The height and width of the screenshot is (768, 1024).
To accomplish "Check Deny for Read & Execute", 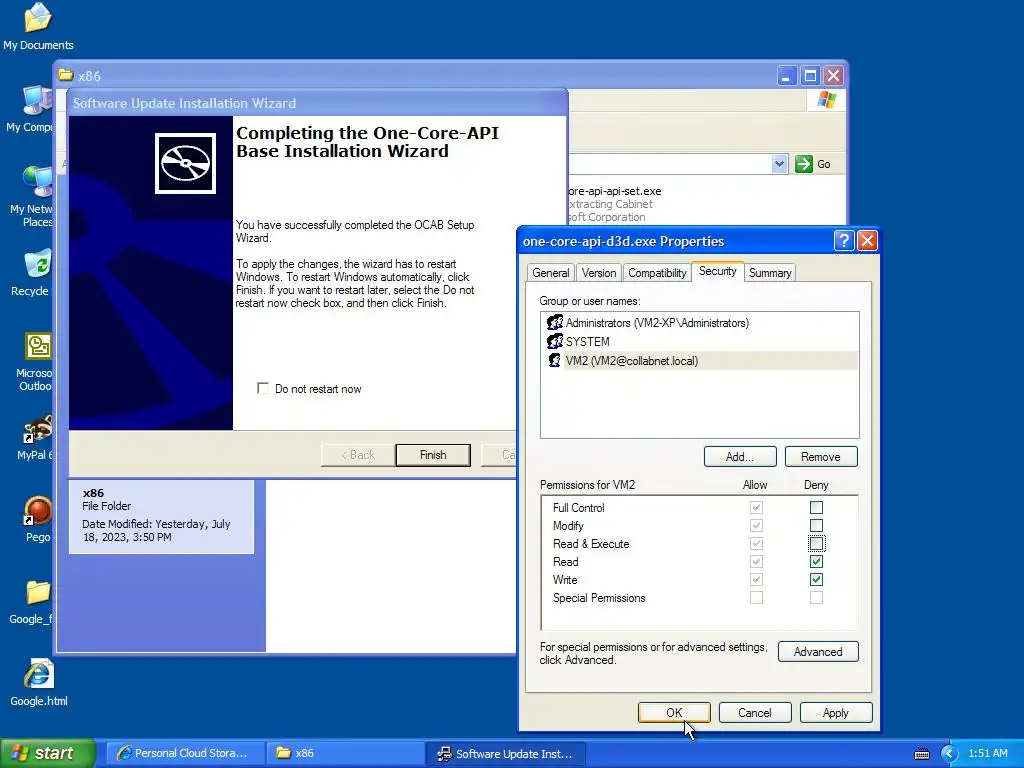I will click(816, 543).
